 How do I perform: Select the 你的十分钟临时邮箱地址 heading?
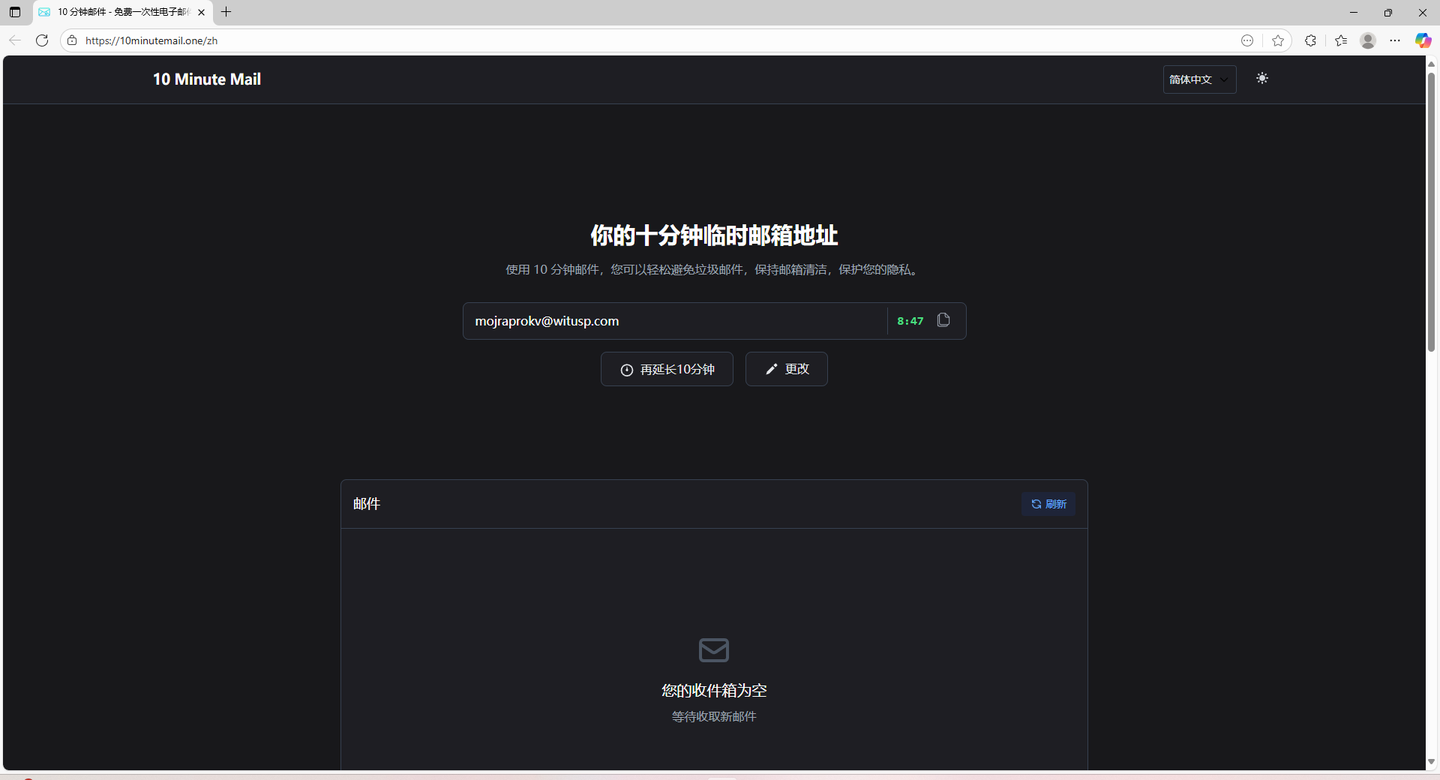(714, 236)
